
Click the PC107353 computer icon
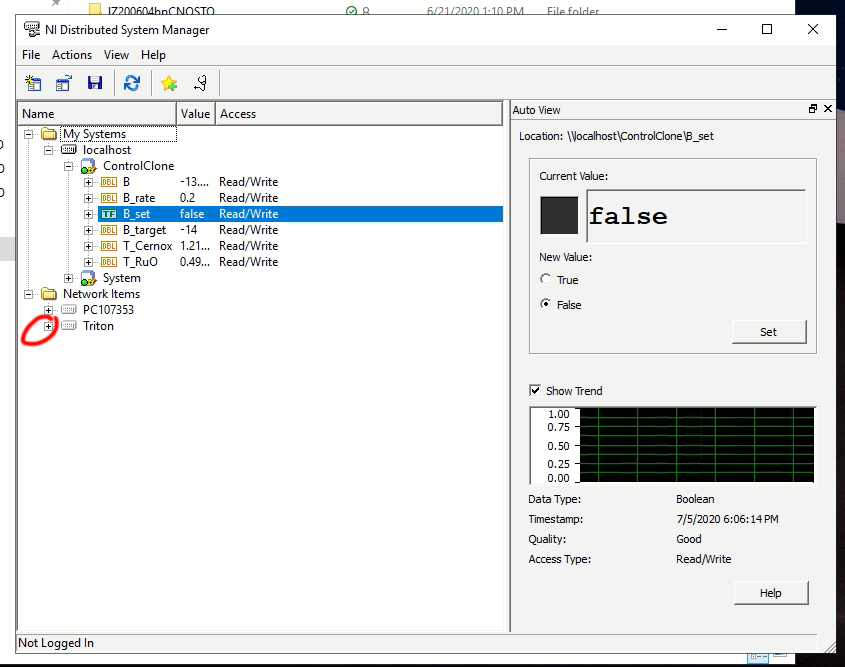point(68,310)
